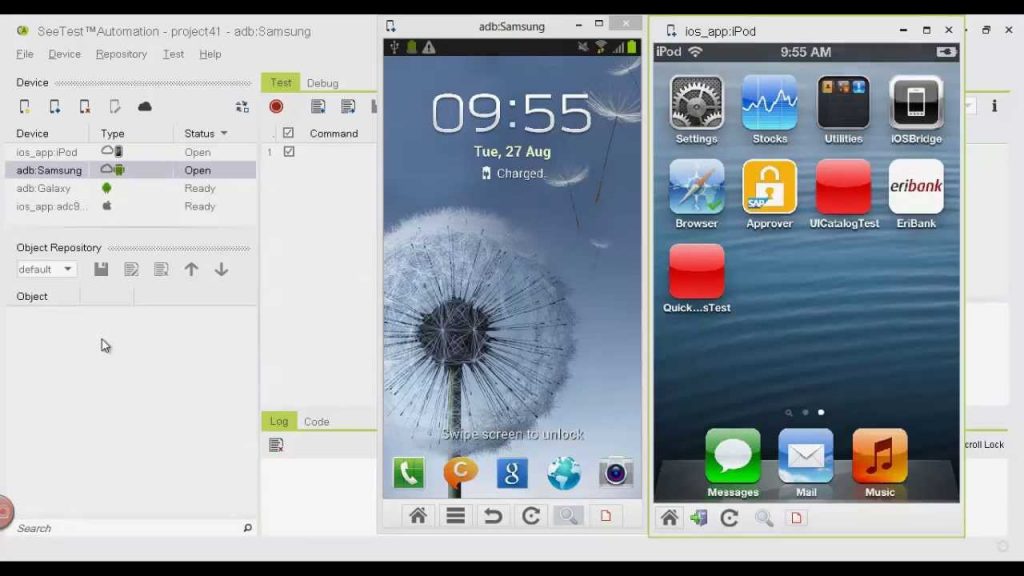
Task: Tap the Google search app on Samsung screen
Action: [x=512, y=473]
